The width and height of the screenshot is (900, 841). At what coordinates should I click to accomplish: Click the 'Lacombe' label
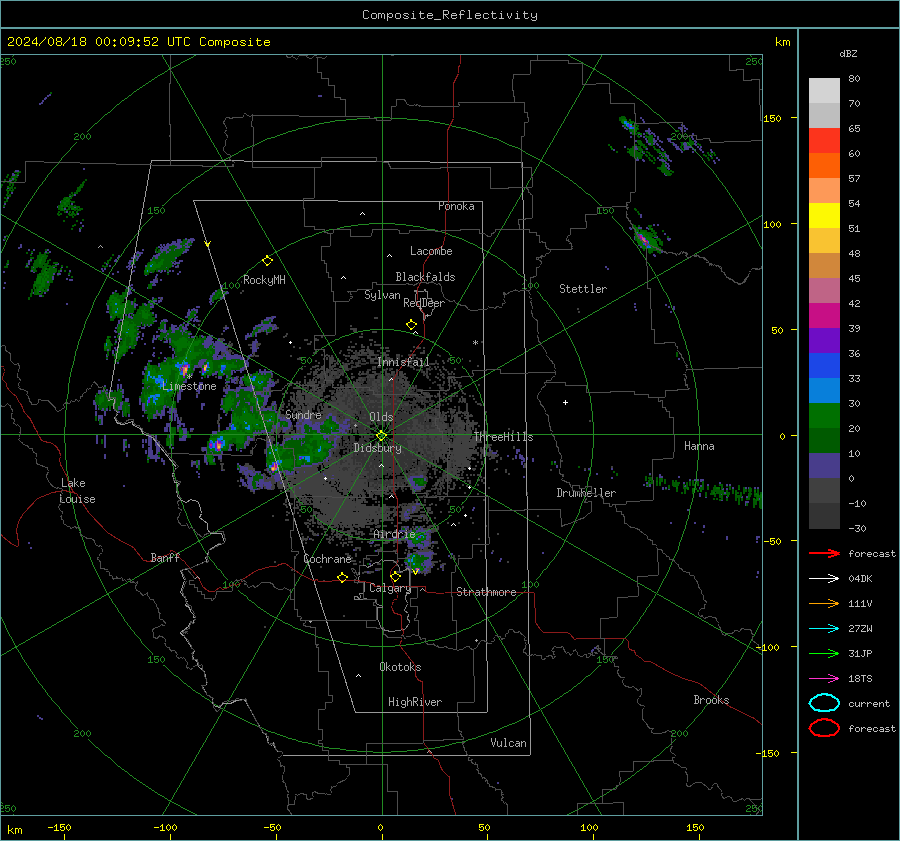[431, 251]
